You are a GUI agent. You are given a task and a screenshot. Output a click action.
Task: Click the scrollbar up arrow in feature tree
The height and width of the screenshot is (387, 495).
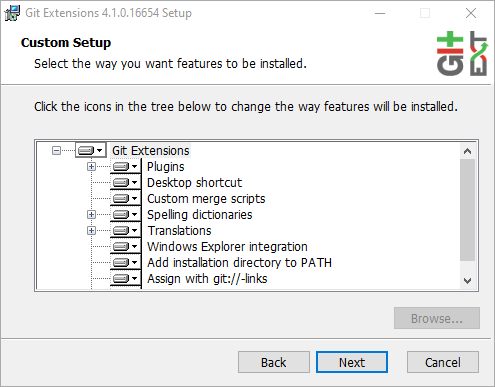pyautogui.click(x=467, y=151)
